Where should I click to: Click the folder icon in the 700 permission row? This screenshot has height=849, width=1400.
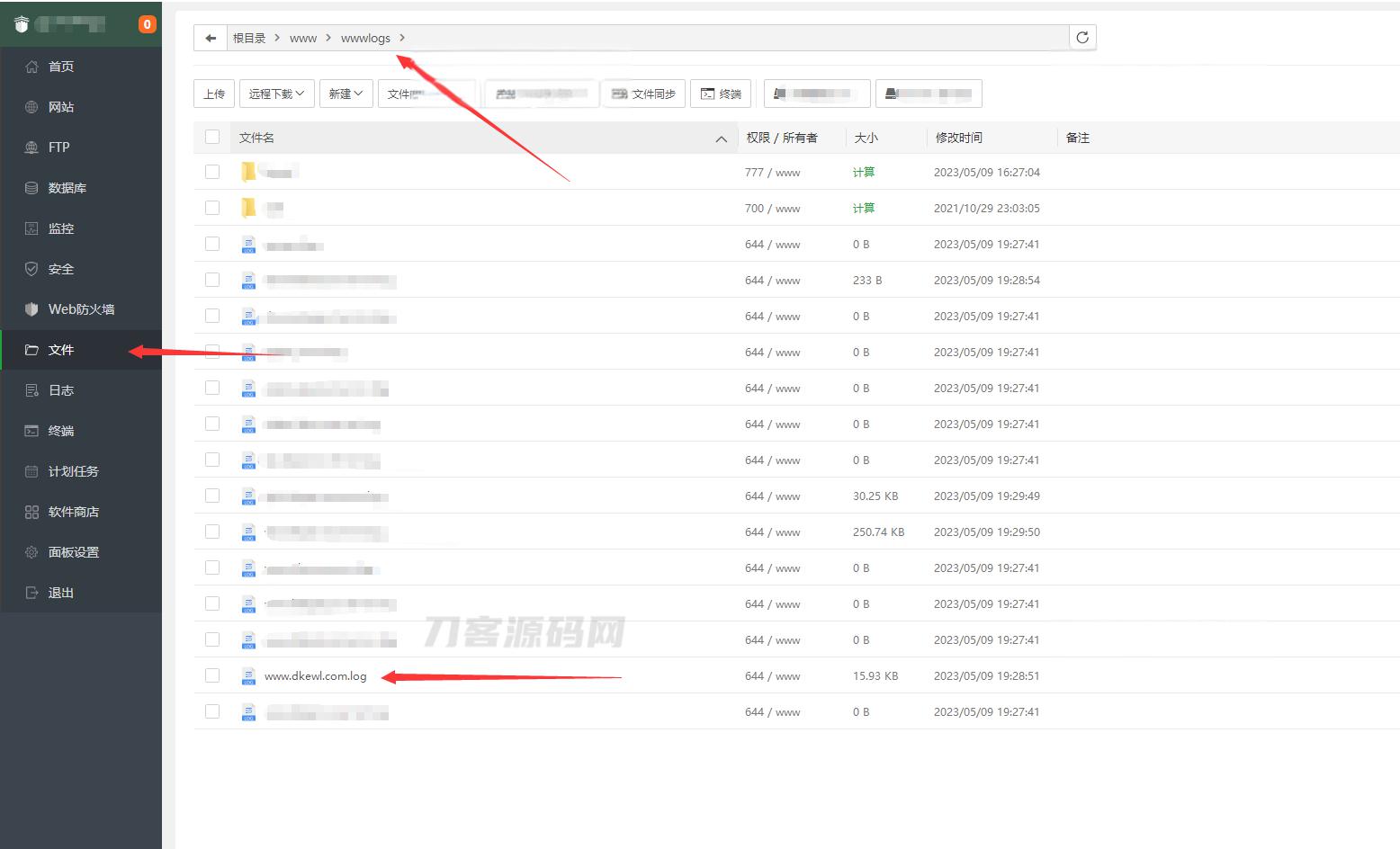[x=248, y=208]
